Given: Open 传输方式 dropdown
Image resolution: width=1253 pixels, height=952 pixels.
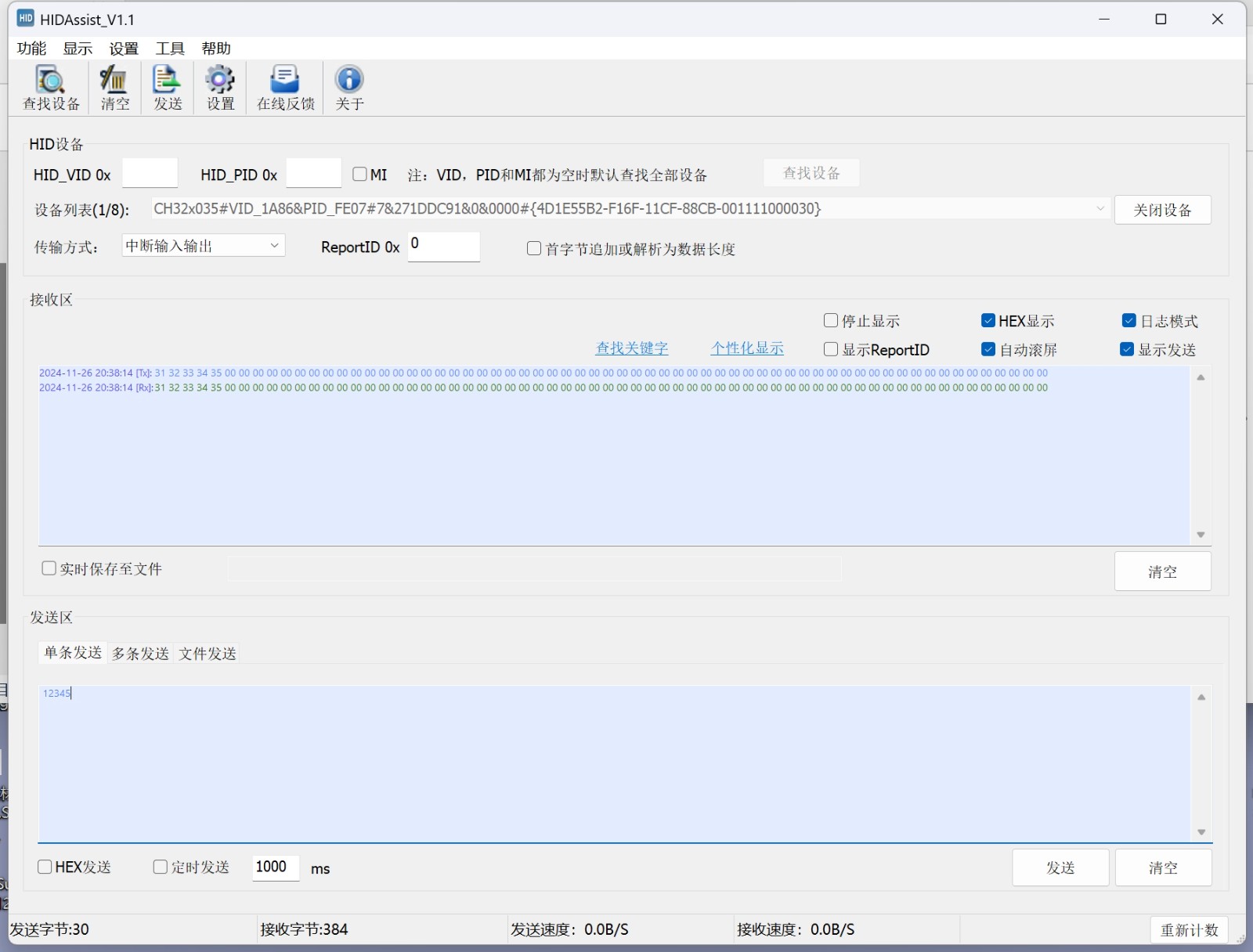Looking at the screenshot, I should (204, 246).
